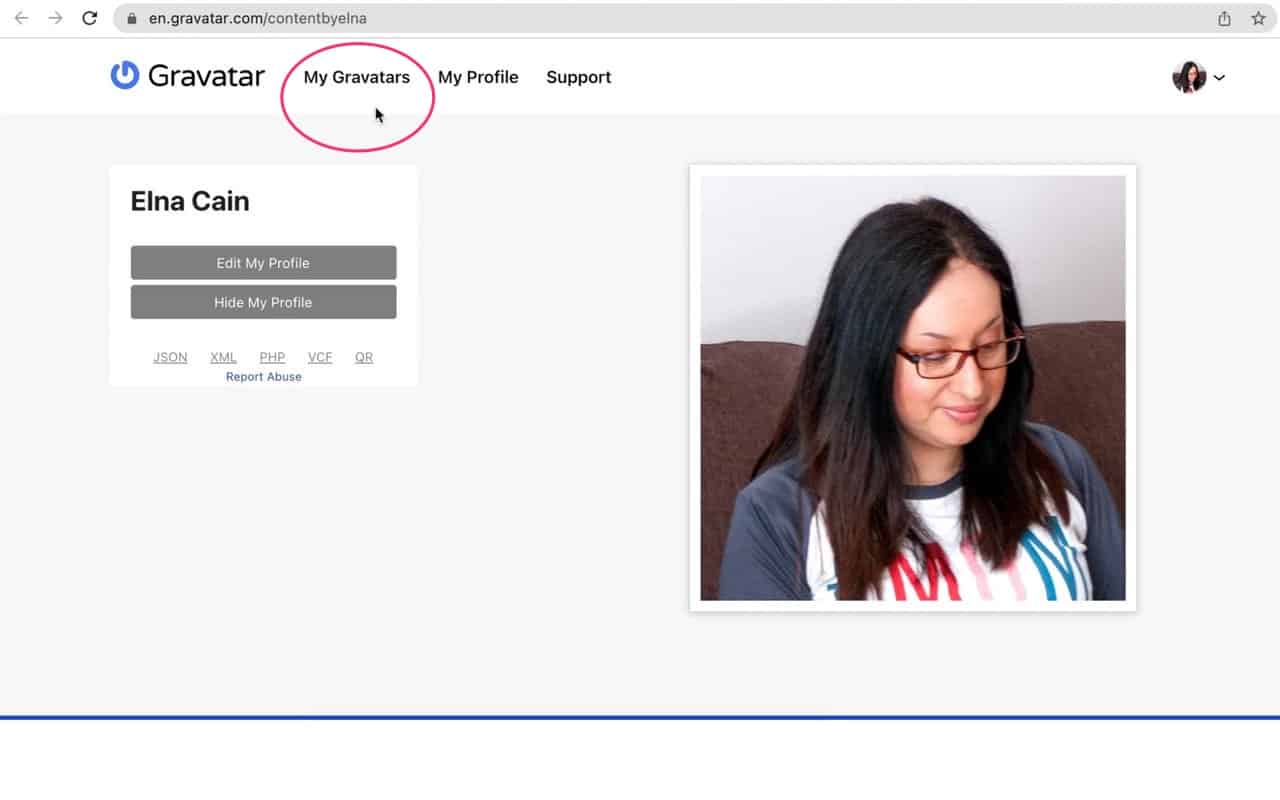Click the account avatar in the header
The image size is (1280, 800).
click(1188, 76)
